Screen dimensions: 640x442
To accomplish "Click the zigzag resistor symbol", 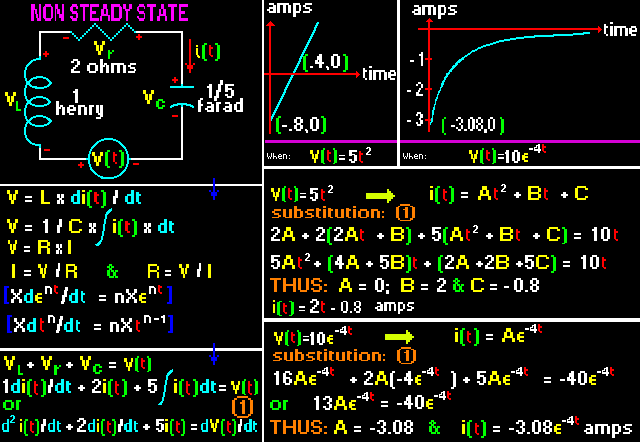I will (x=102, y=32).
